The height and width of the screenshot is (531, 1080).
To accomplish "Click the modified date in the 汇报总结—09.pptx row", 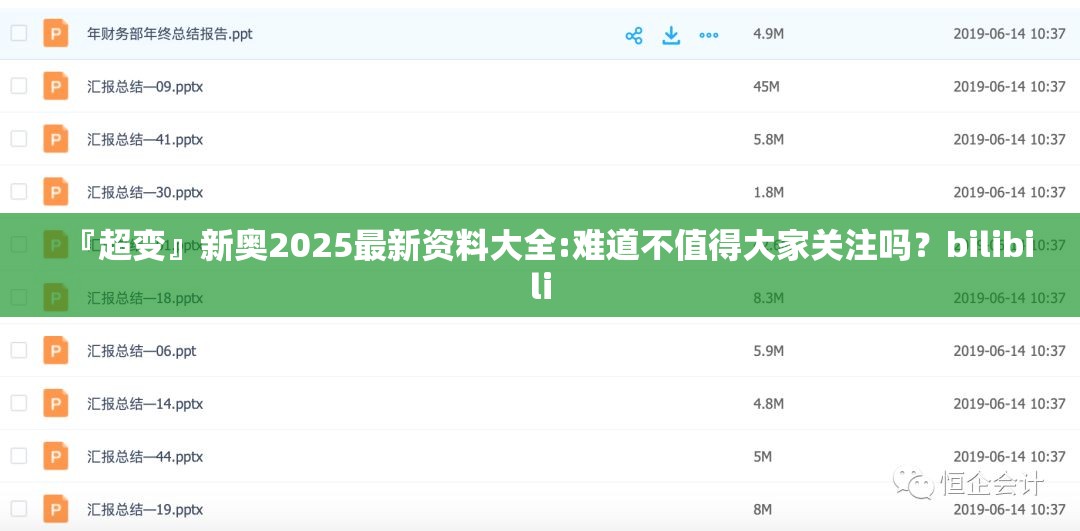I will (1009, 87).
